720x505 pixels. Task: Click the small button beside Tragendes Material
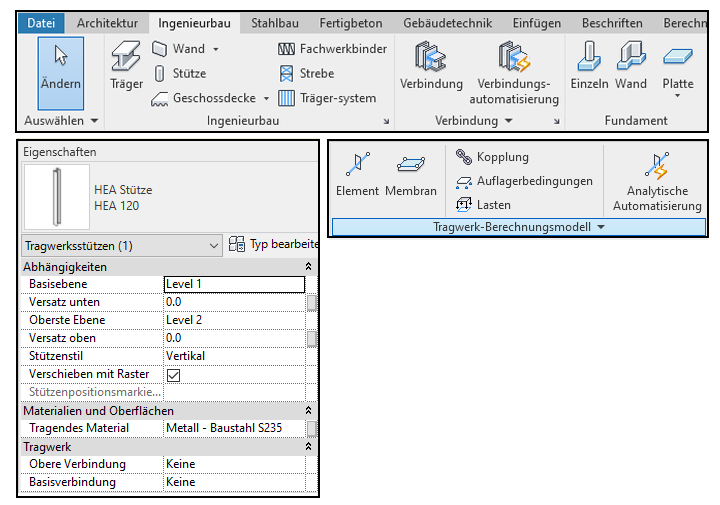[311, 428]
